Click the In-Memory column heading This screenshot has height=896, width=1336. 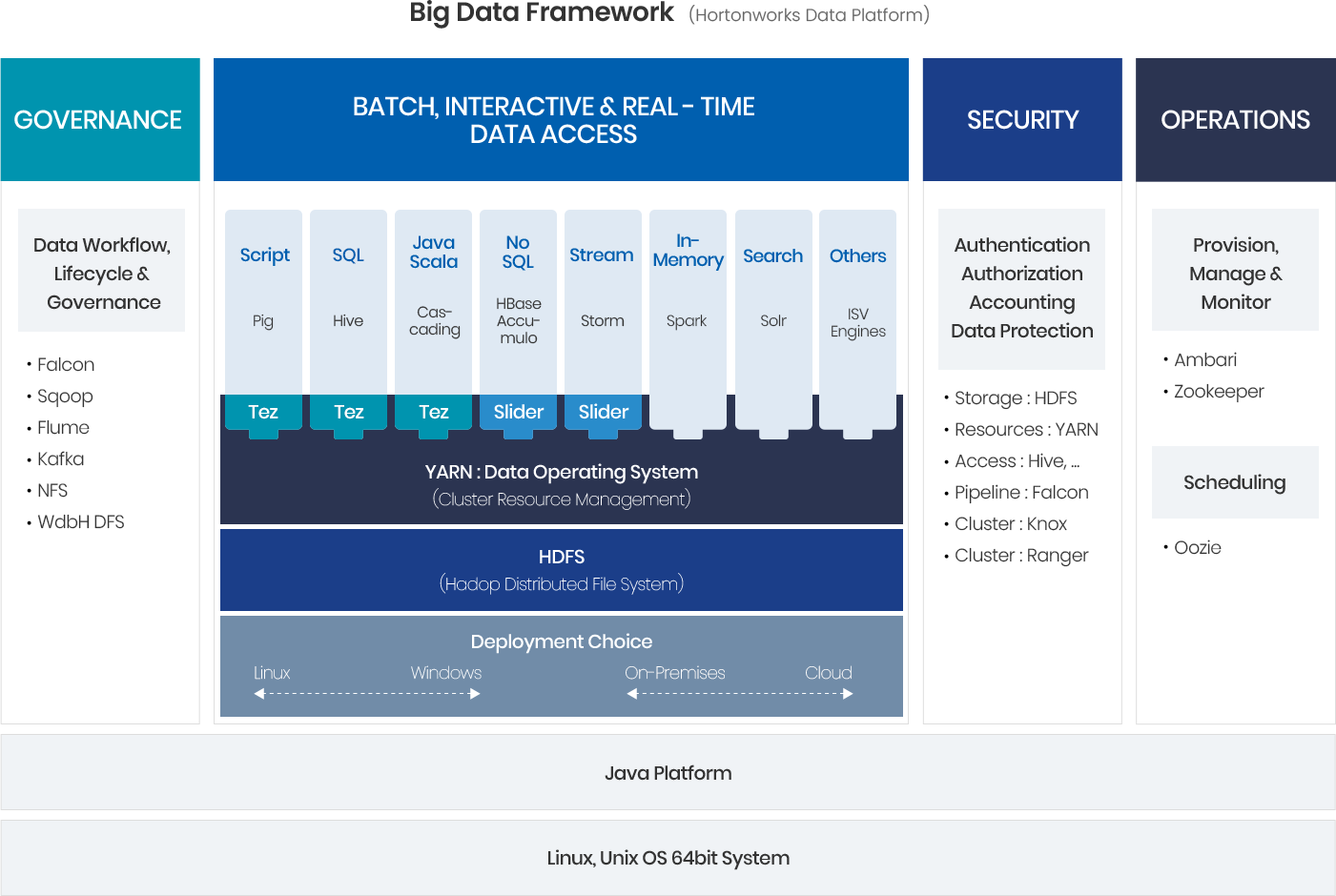click(x=688, y=251)
